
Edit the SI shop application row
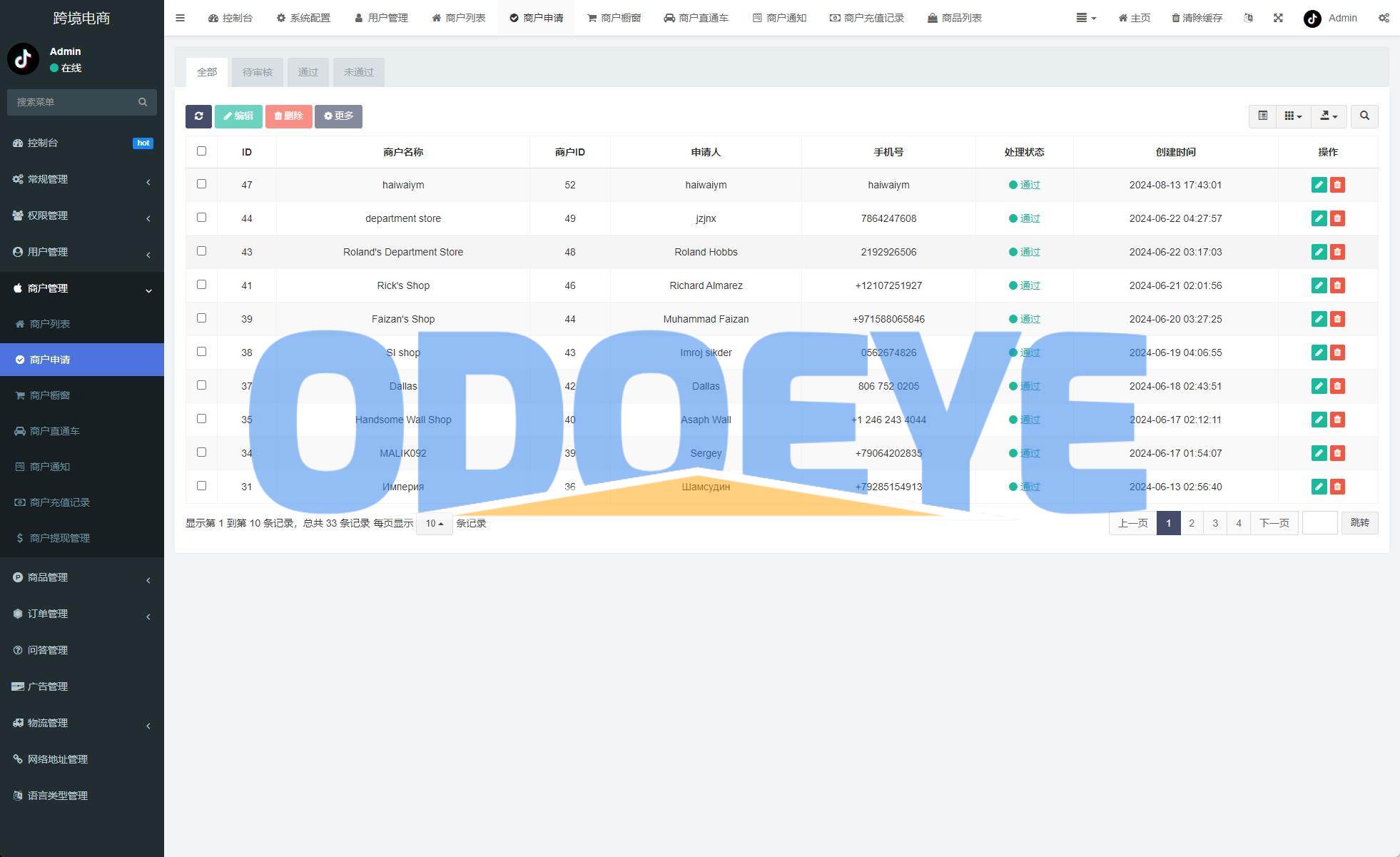tap(1319, 353)
